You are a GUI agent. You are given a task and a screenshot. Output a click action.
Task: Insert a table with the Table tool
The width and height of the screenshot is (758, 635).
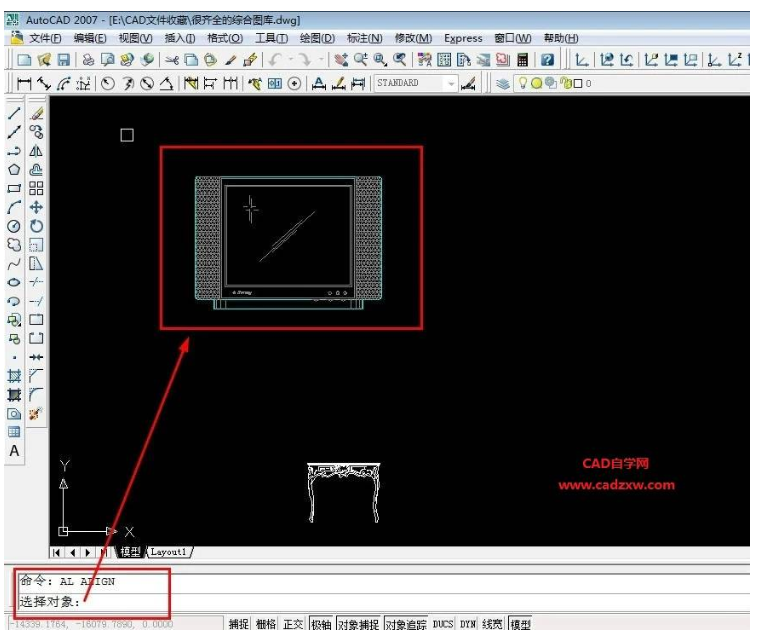point(14,432)
